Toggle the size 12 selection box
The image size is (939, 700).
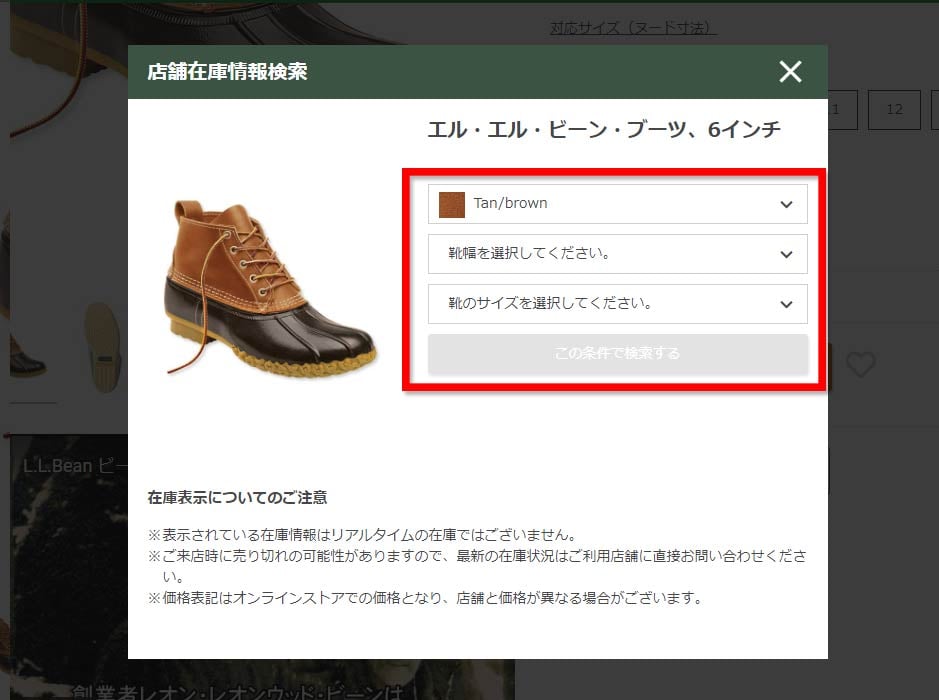pos(894,110)
